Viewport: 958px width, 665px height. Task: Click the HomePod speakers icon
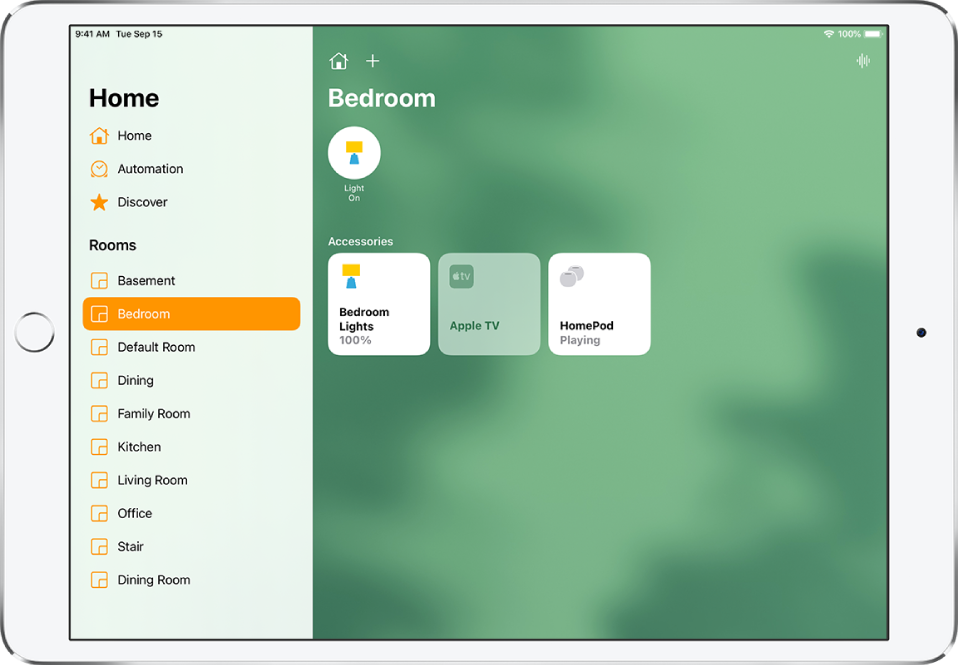[572, 276]
